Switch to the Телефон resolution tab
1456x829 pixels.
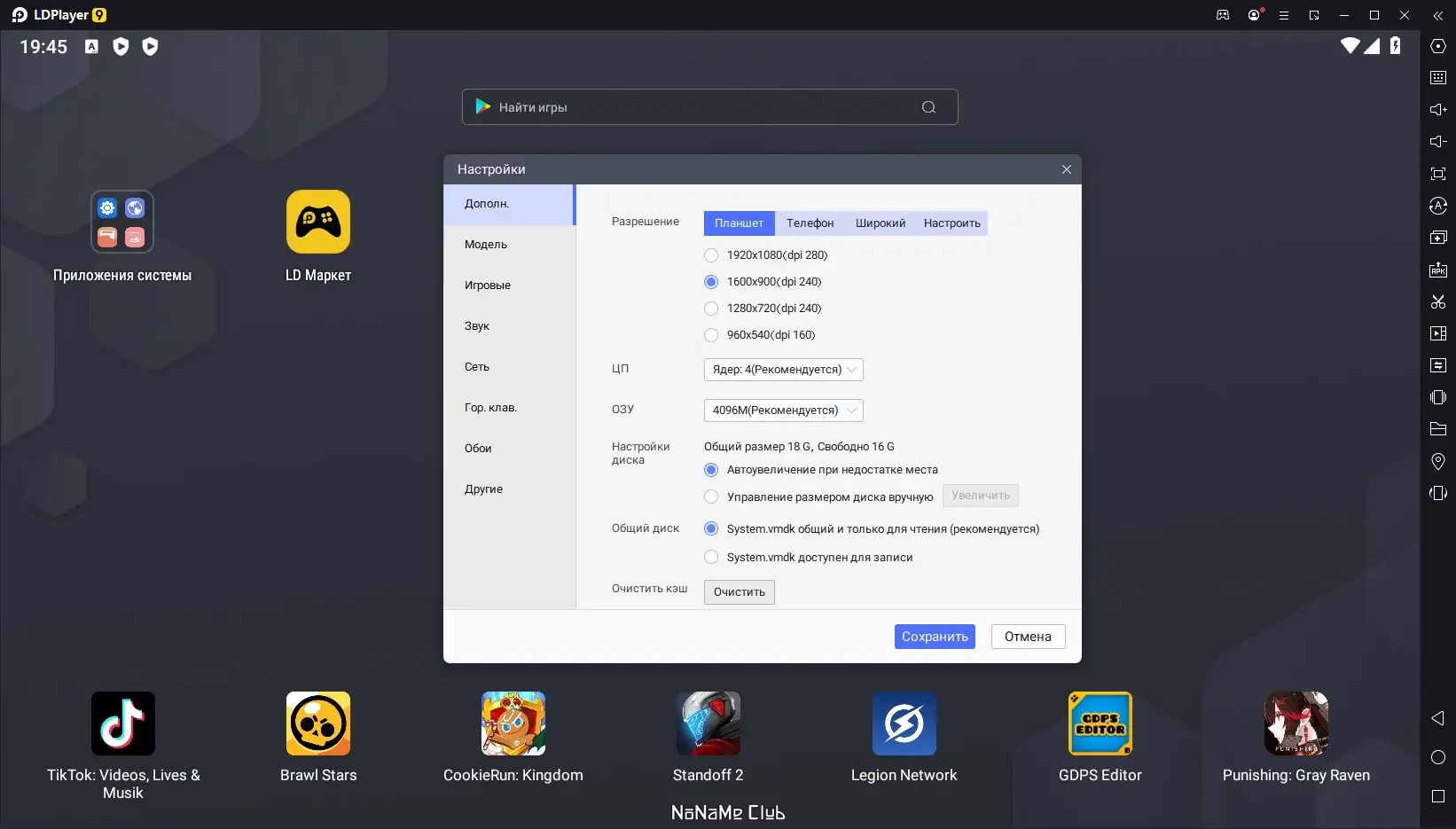tap(810, 223)
